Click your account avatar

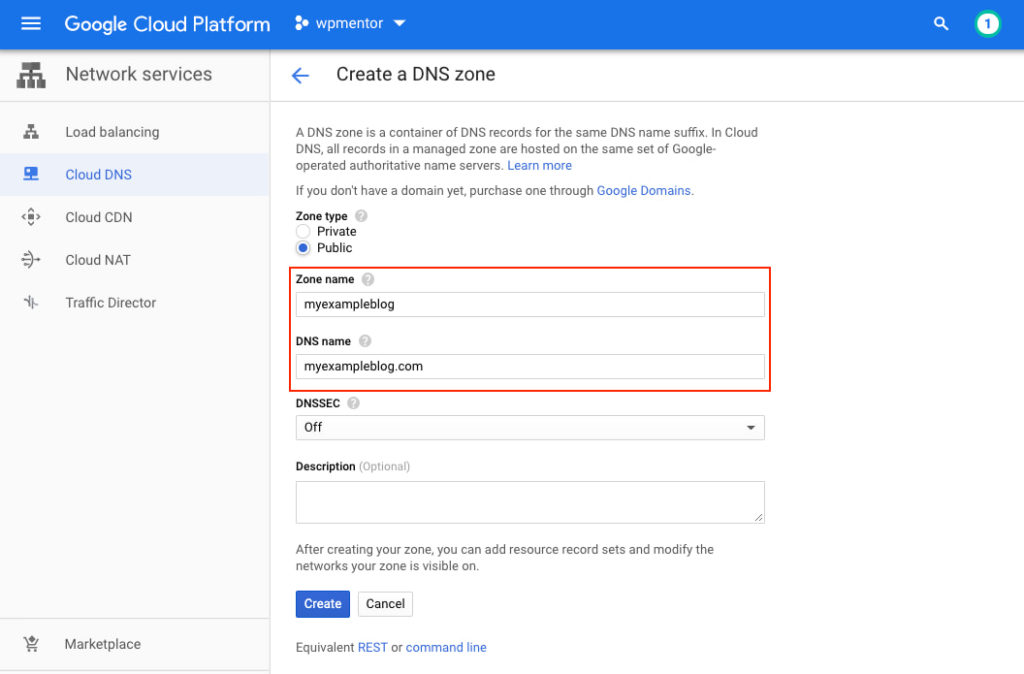pyautogui.click(x=988, y=23)
